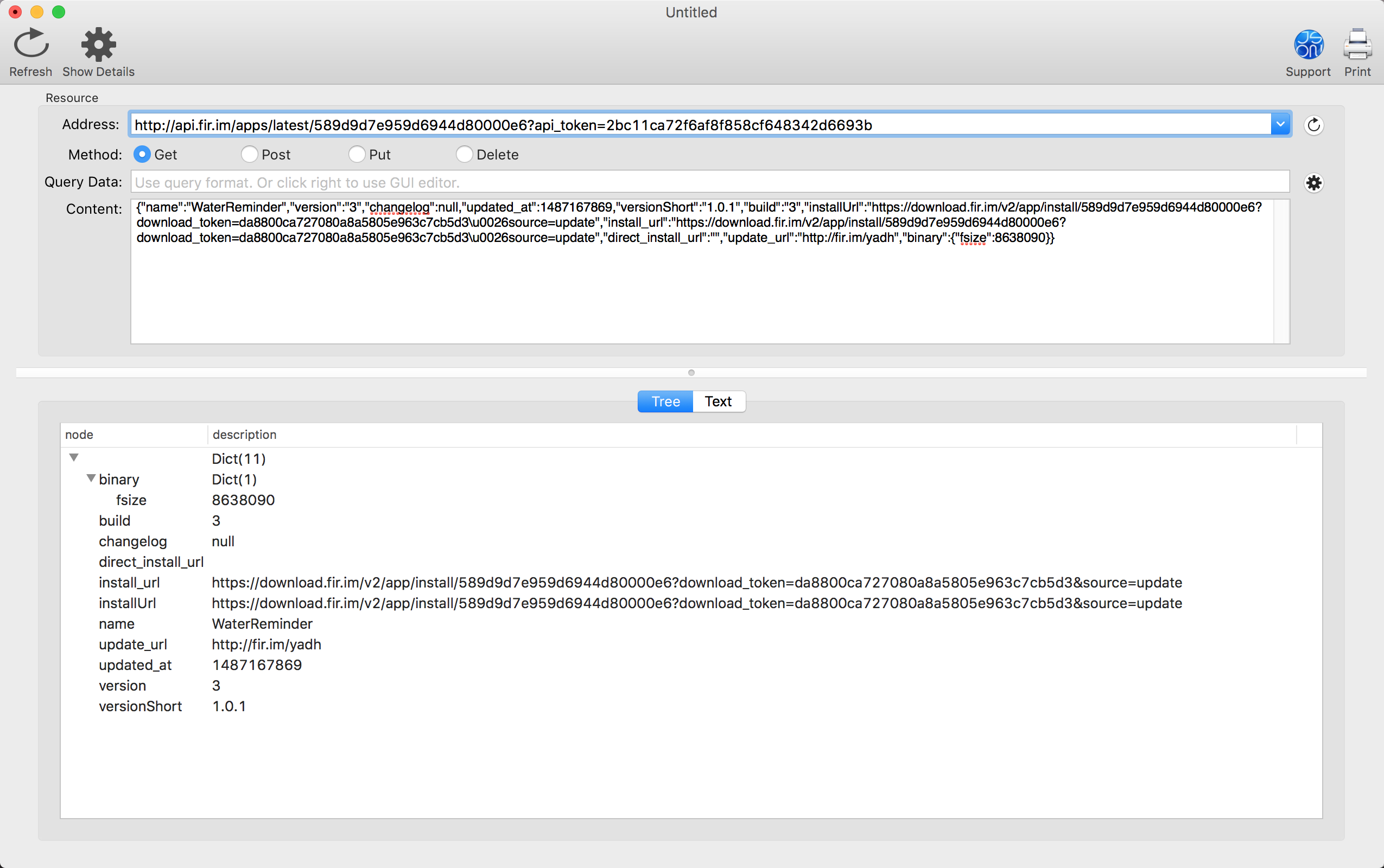Collapse the binary node triangle
Viewport: 1384px width, 868px height.
tap(91, 478)
